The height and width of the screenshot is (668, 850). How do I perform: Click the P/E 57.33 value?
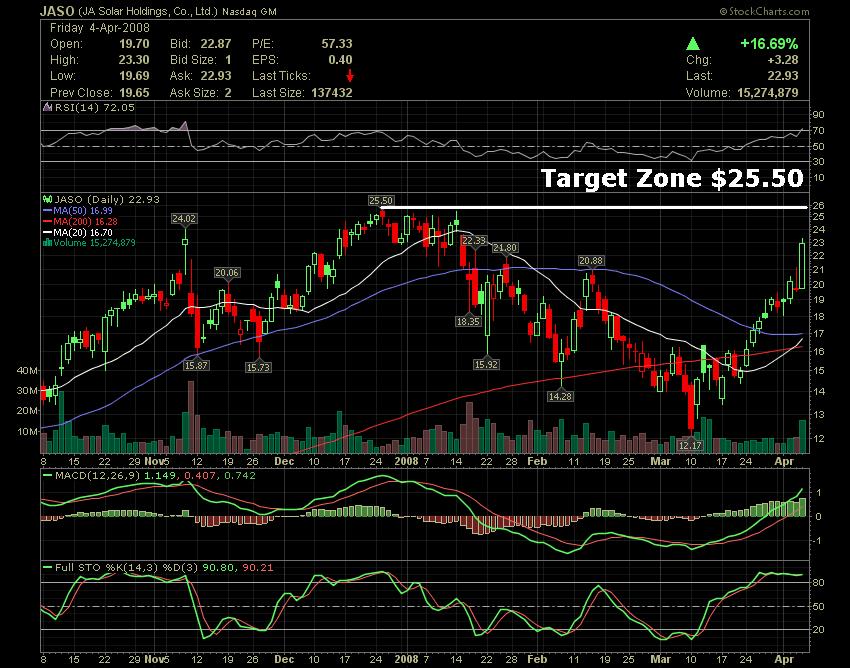(x=337, y=44)
